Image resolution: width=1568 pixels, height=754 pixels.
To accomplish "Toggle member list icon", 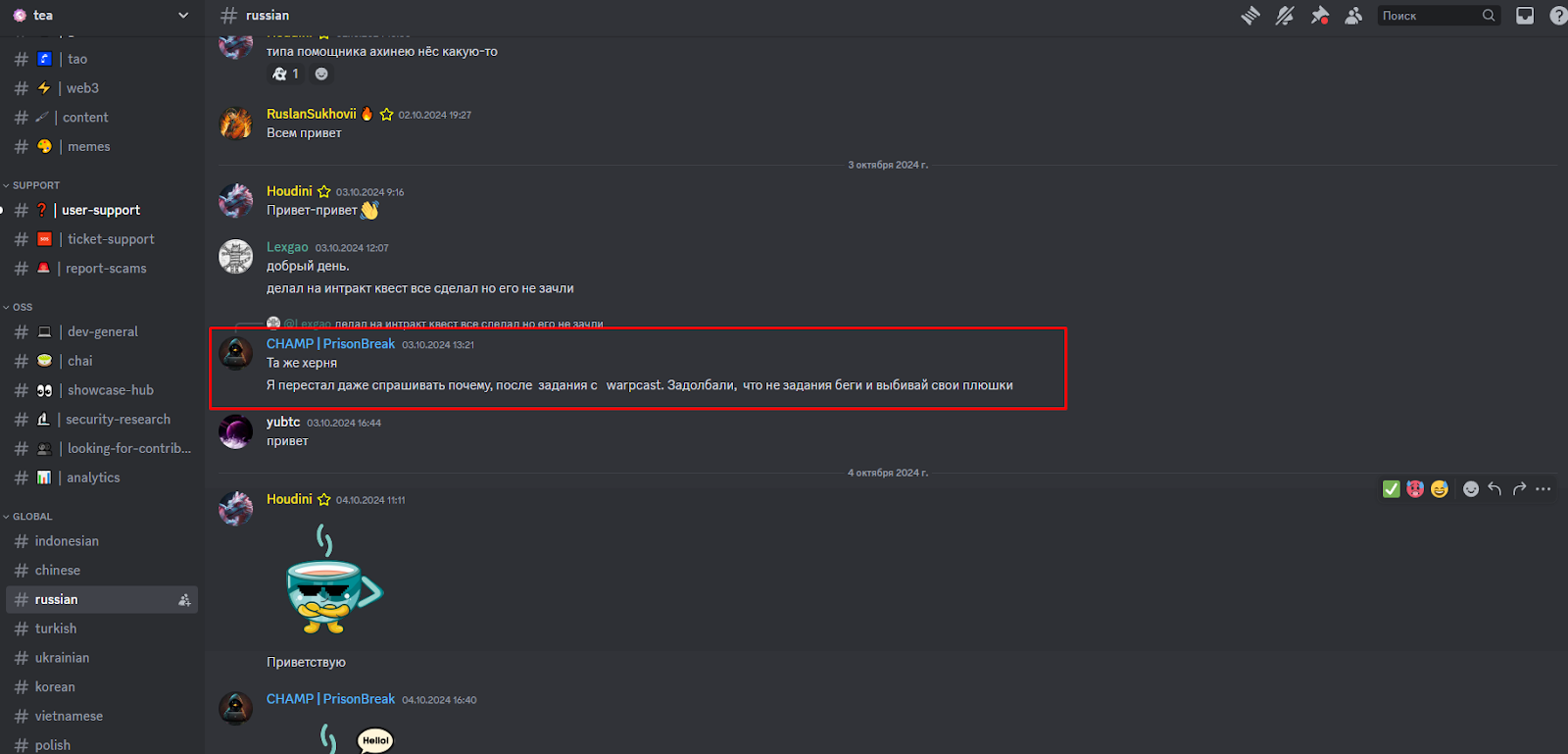I will (1353, 16).
